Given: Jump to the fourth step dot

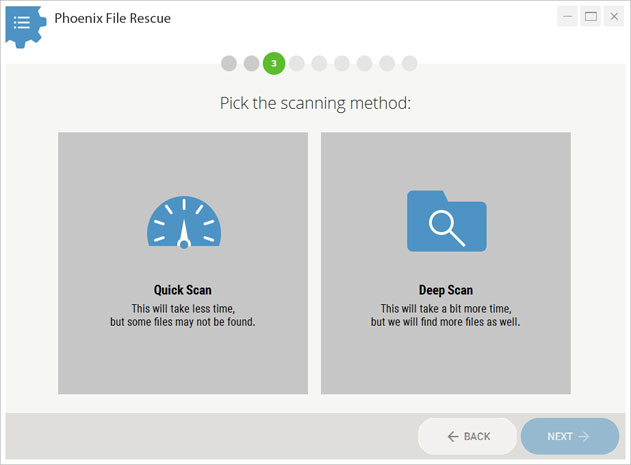Looking at the screenshot, I should (x=297, y=64).
